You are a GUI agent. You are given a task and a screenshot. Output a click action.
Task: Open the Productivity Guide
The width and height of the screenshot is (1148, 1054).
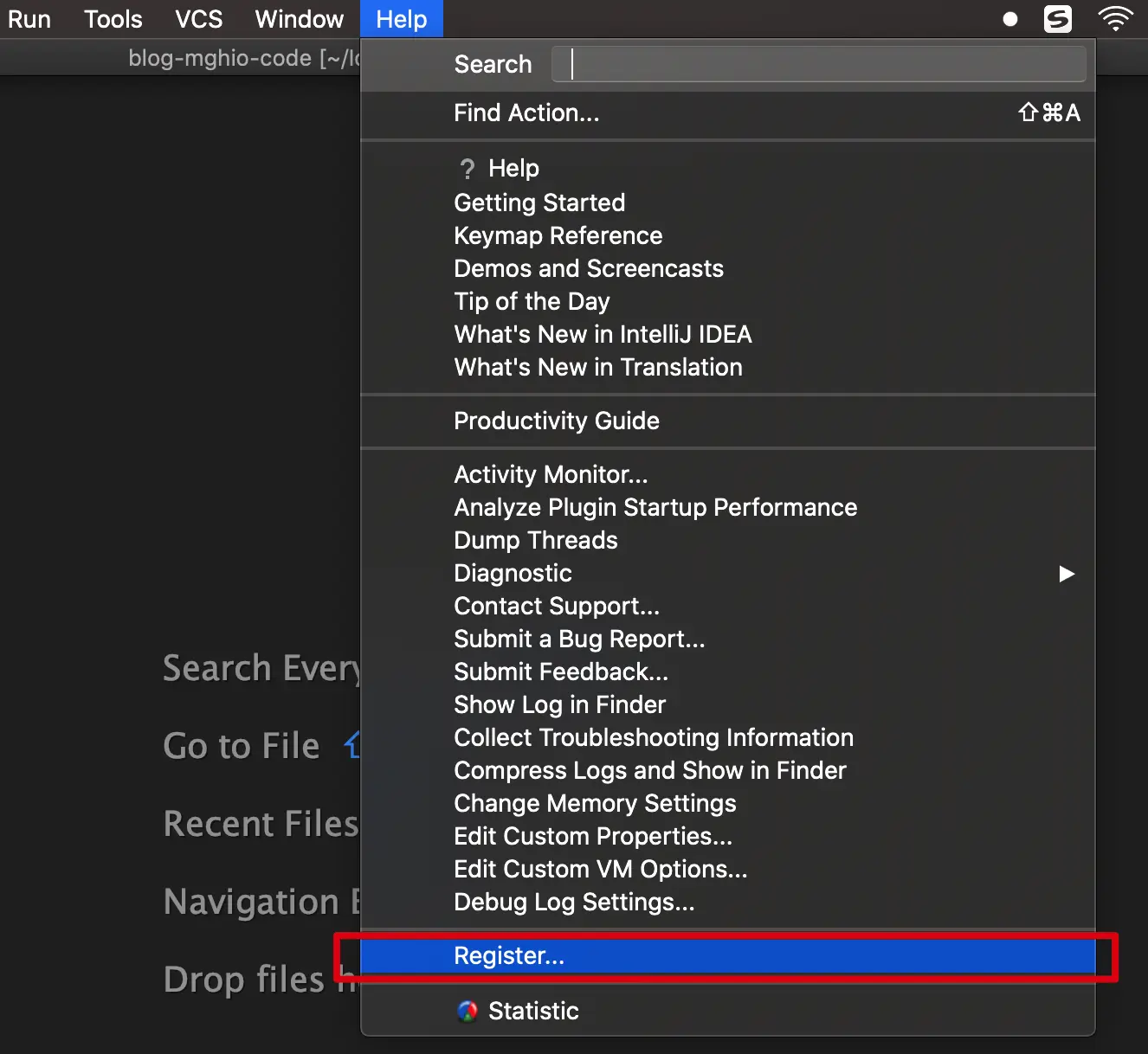(x=728, y=421)
